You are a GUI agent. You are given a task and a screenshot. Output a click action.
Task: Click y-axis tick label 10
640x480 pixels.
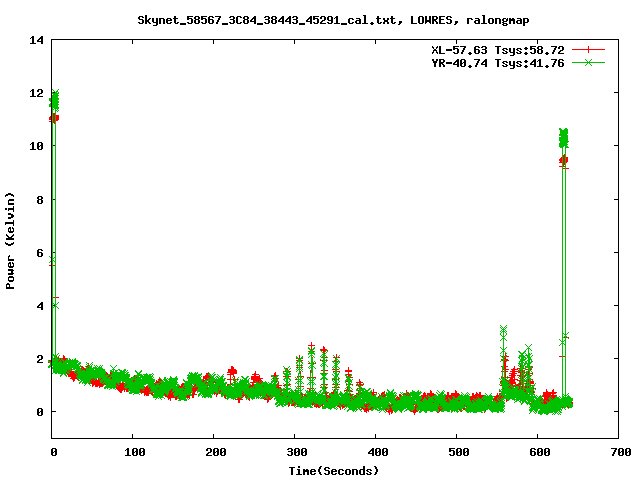pos(36,146)
